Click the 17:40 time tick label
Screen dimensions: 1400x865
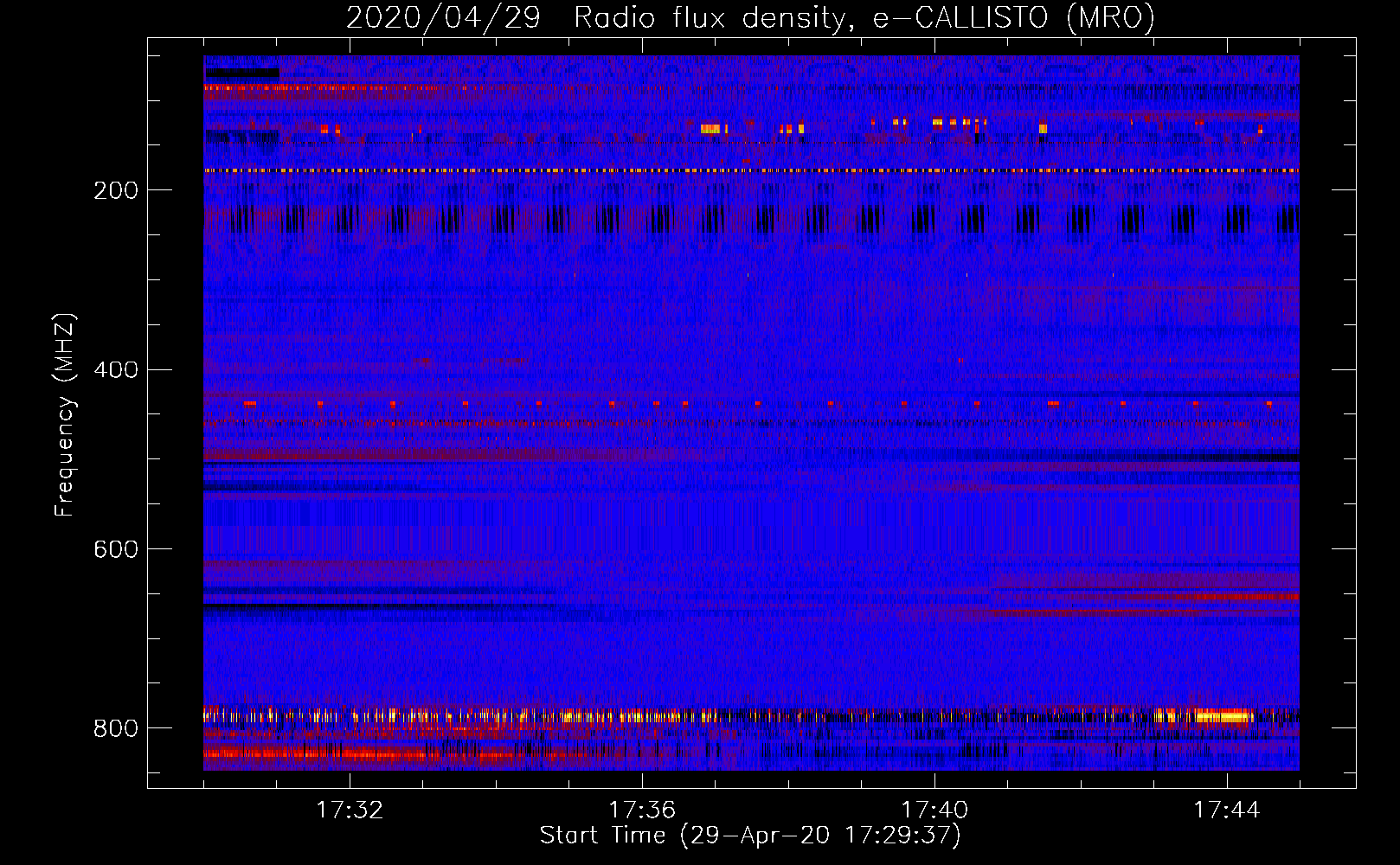coord(934,811)
